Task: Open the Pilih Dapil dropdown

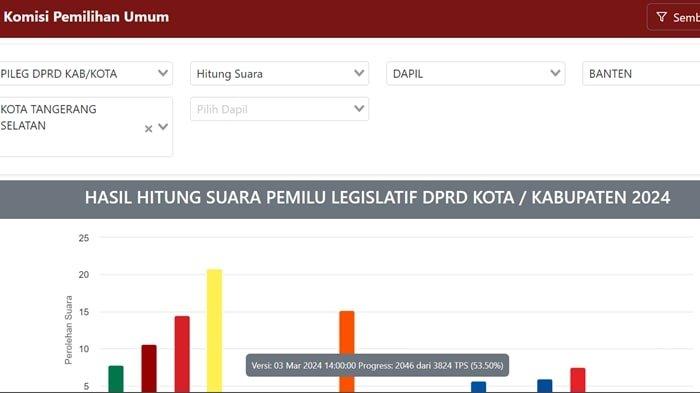Action: (279, 109)
